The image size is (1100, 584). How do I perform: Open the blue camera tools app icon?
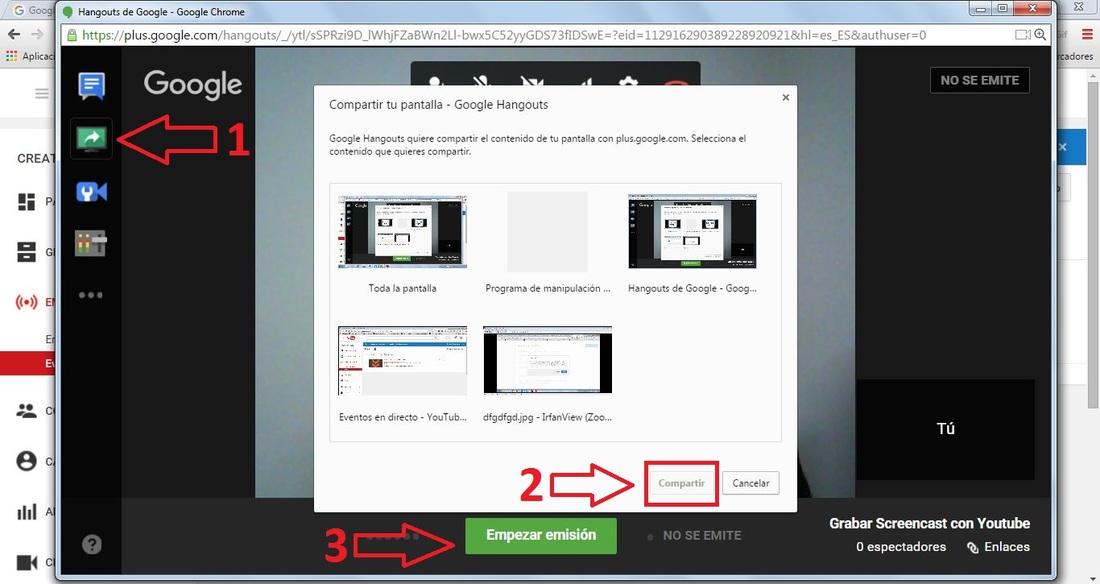pyautogui.click(x=91, y=192)
